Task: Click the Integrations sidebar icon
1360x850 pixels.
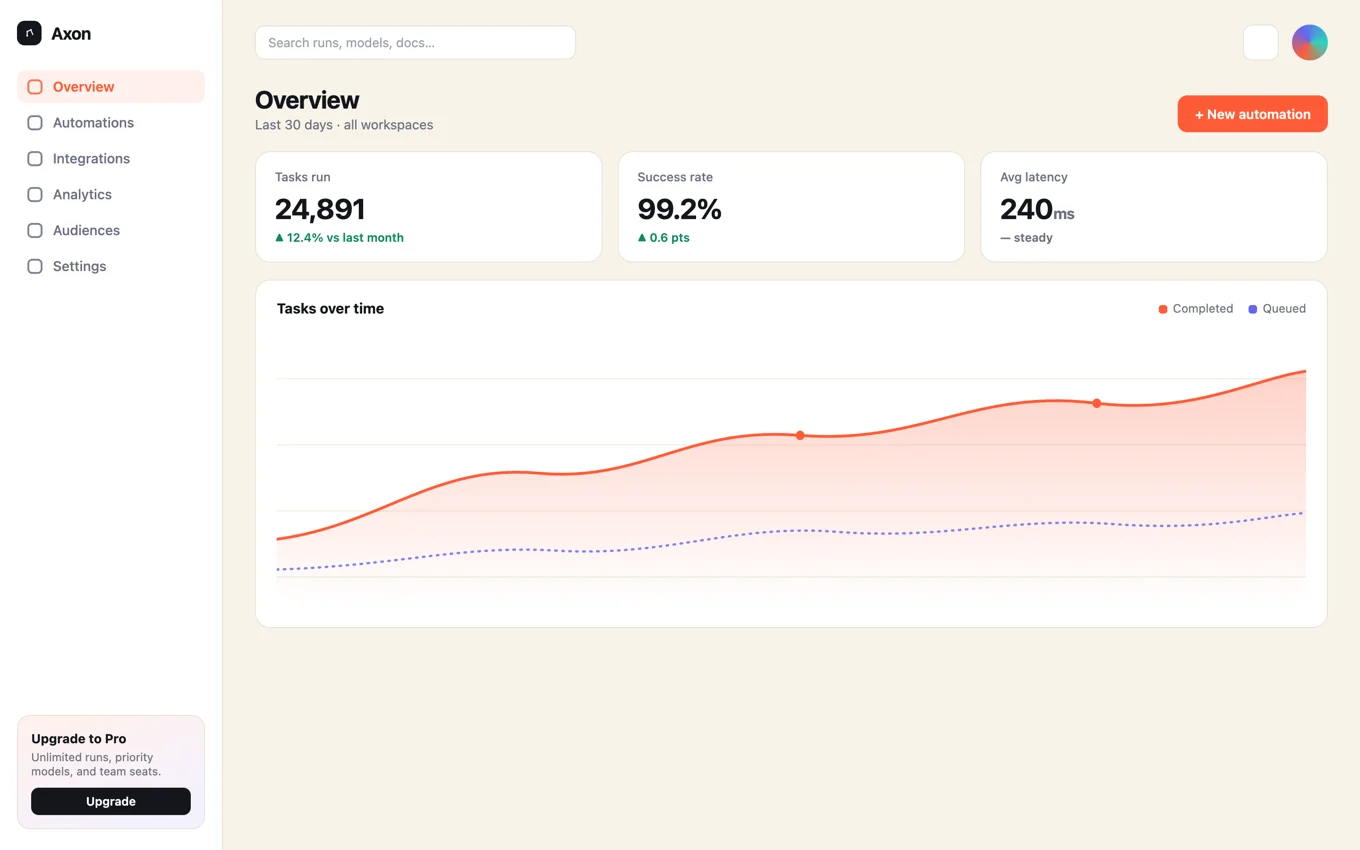Action: (35, 159)
